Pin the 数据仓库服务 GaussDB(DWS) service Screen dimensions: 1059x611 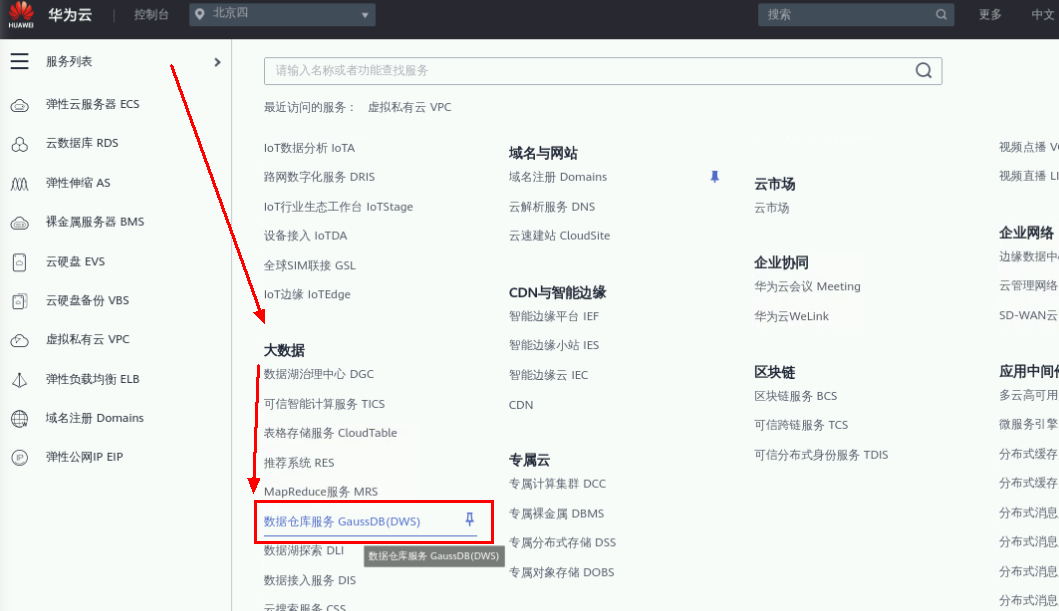click(x=469, y=519)
